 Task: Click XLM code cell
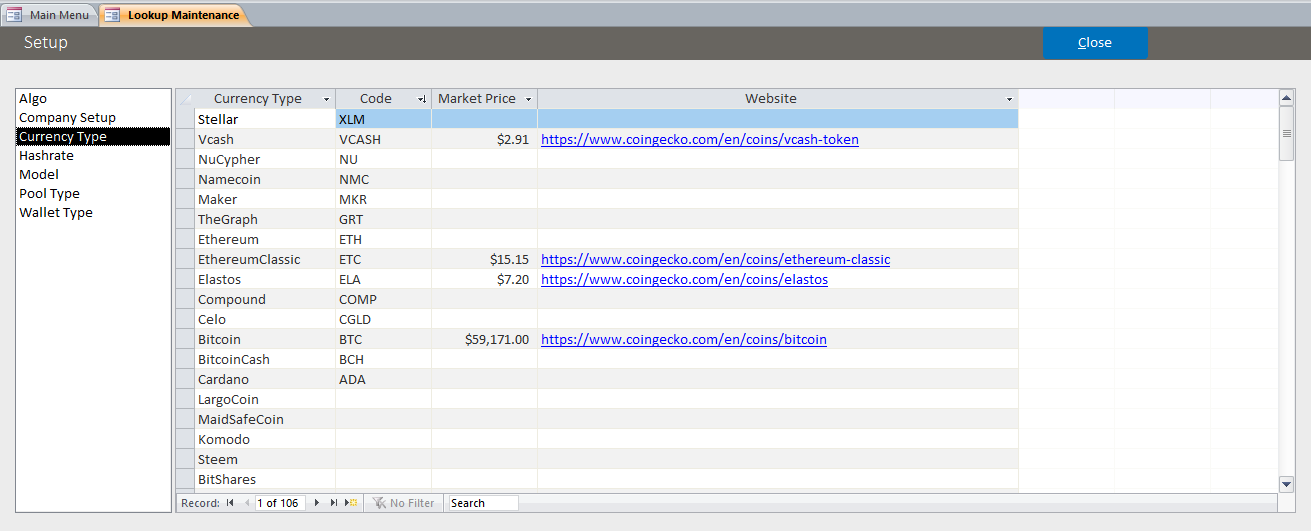coord(383,120)
